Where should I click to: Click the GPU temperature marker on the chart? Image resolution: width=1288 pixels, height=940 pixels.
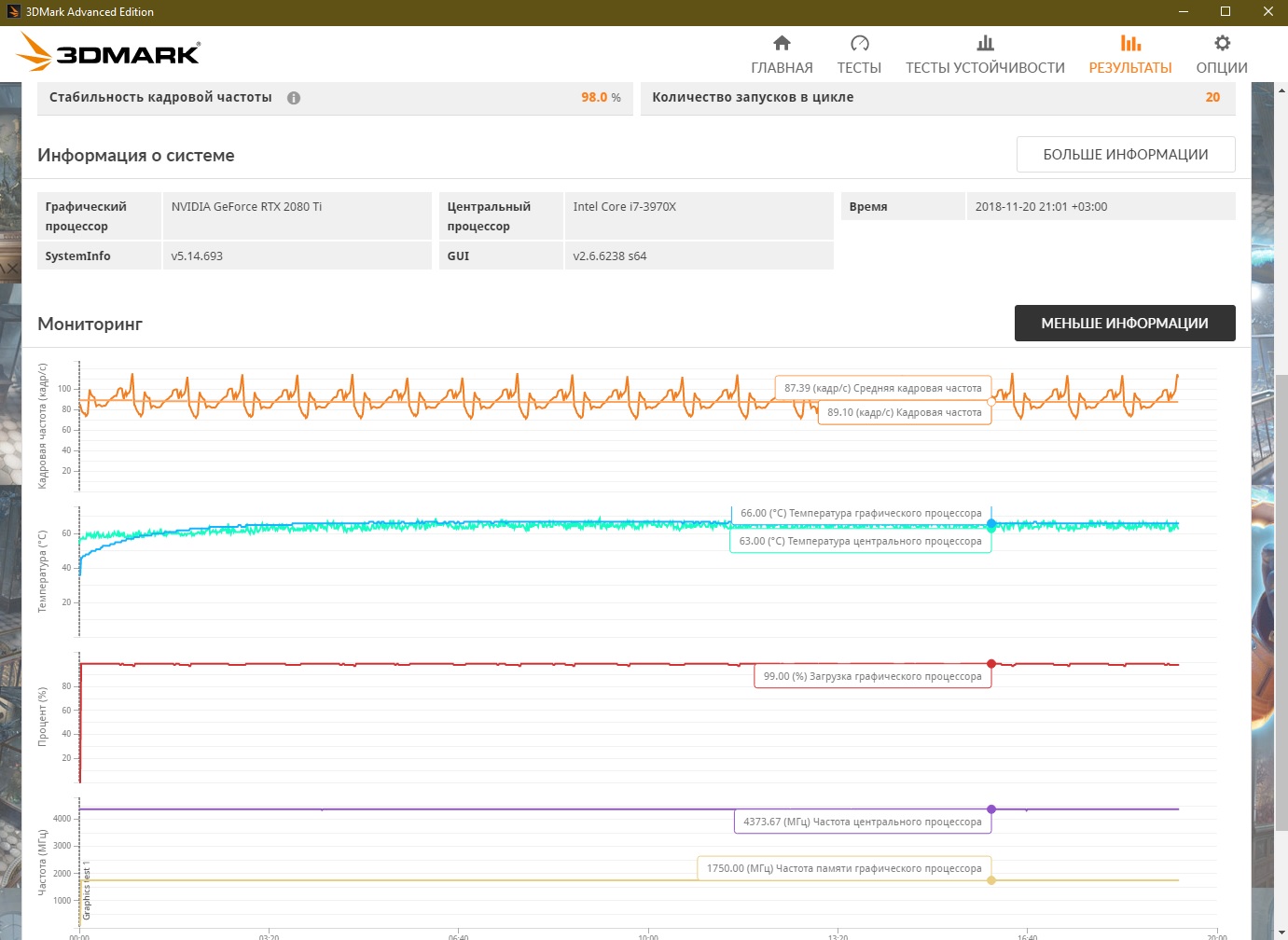click(x=991, y=524)
